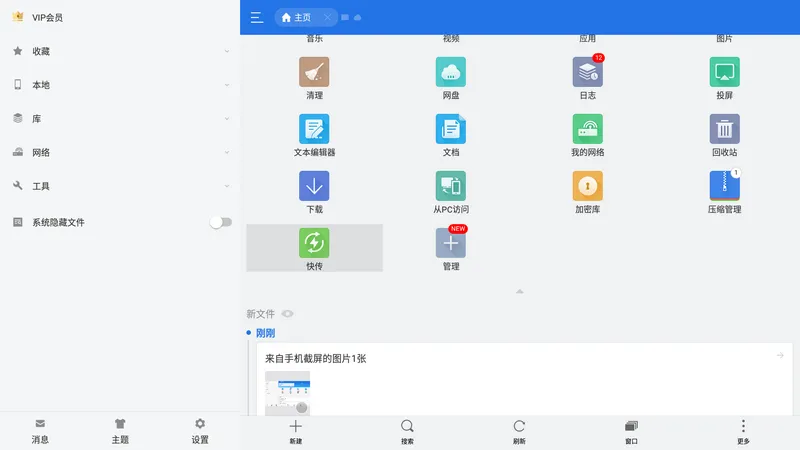Viewport: 800px width, 450px height.
Task: Open the 窗口 windows switcher
Action: (631, 432)
